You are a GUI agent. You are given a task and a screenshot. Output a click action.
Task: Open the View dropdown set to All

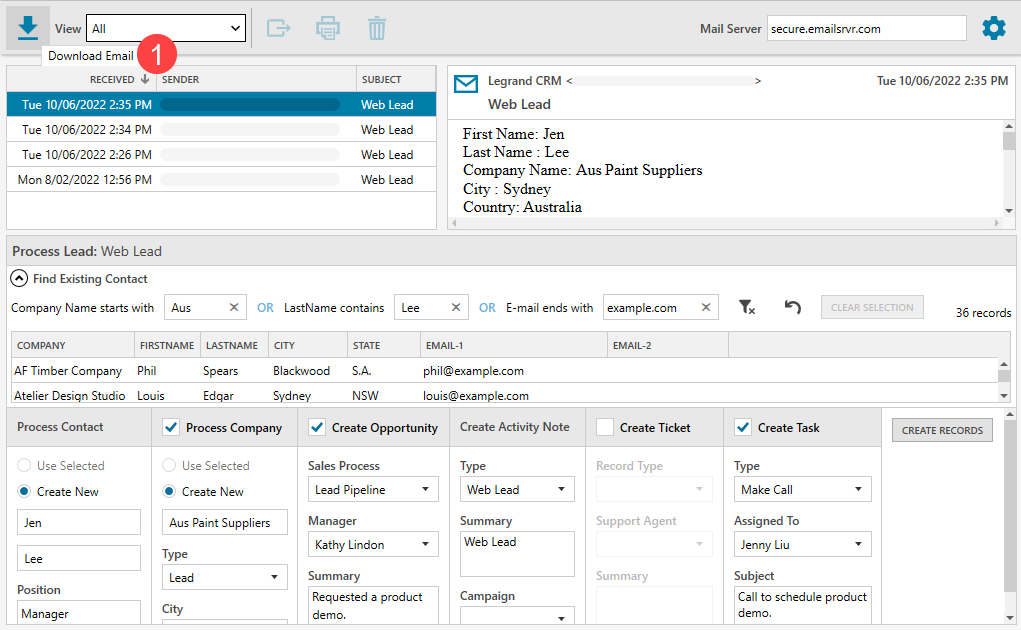click(x=166, y=29)
